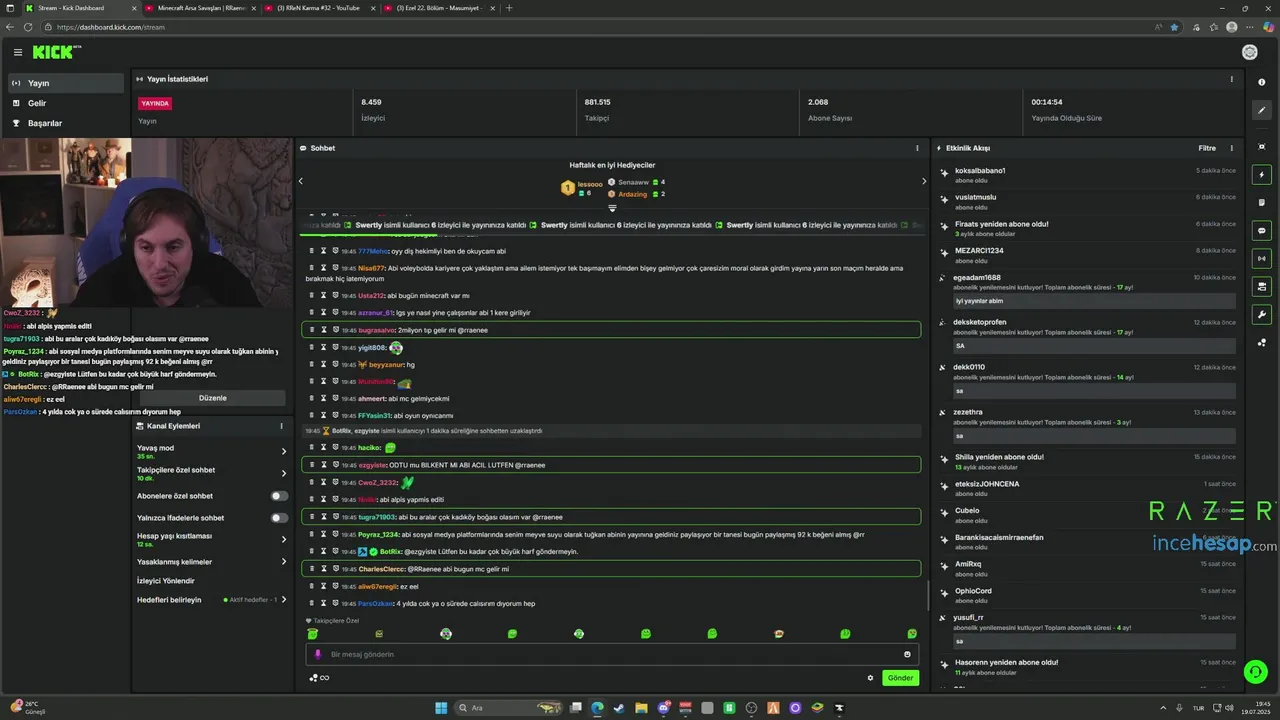1280x720 pixels.
Task: Open the emoji picker in the message box
Action: click(907, 654)
